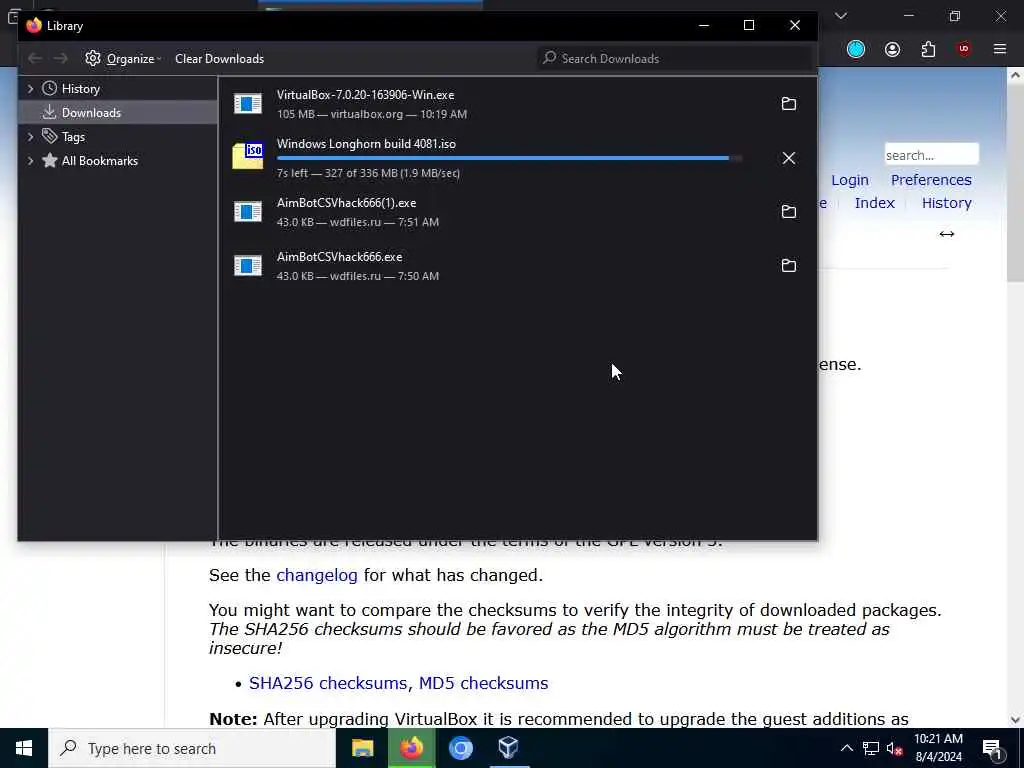The height and width of the screenshot is (768, 1024).
Task: Open the Organize gear menu
Action: (x=123, y=59)
